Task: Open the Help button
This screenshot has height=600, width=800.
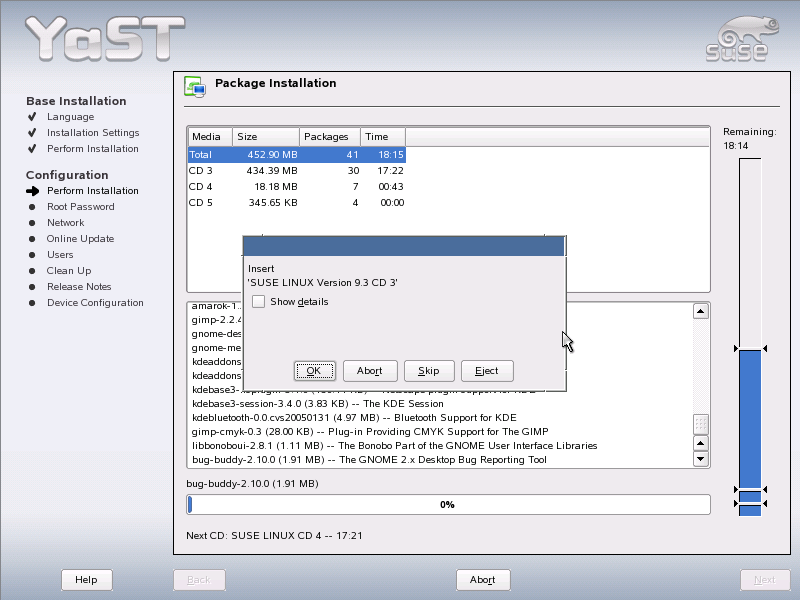Action: [x=86, y=580]
